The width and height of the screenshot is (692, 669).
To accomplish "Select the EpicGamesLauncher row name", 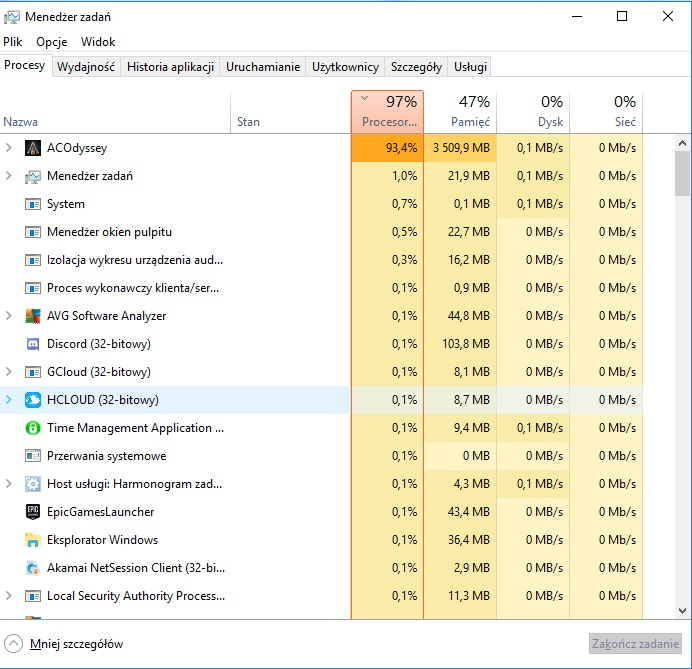I will 101,512.
